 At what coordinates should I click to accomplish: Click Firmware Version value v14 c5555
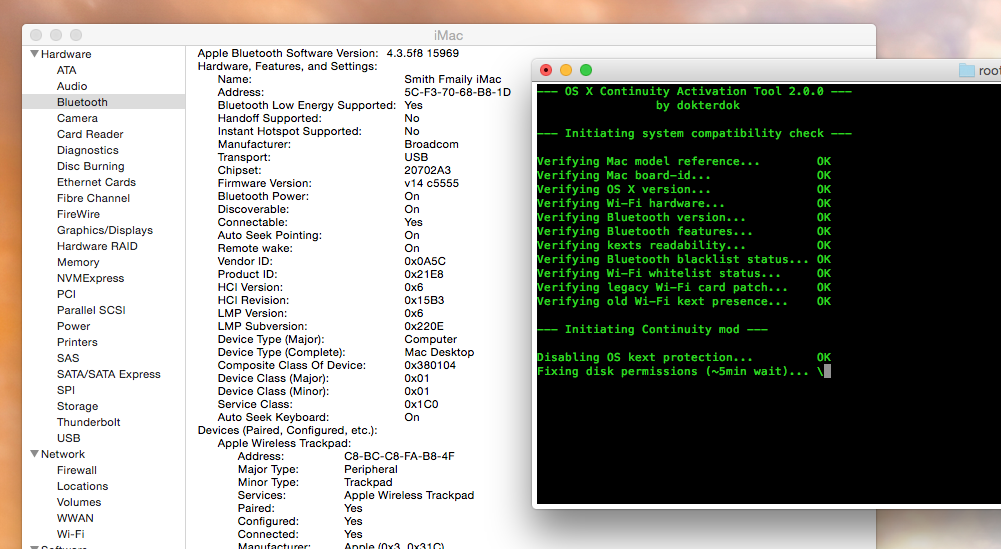click(432, 183)
